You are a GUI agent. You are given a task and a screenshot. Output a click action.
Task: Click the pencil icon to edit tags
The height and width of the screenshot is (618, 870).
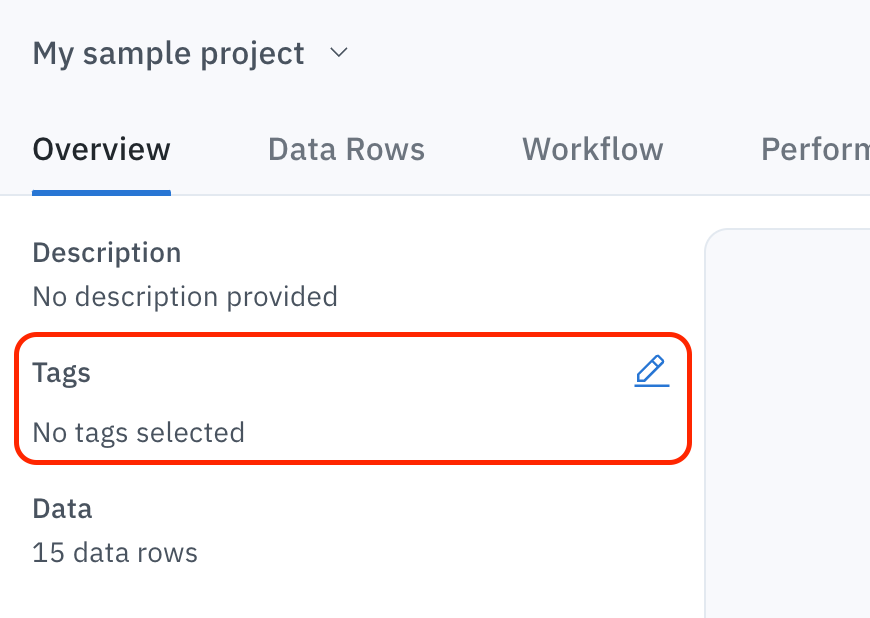pyautogui.click(x=652, y=371)
